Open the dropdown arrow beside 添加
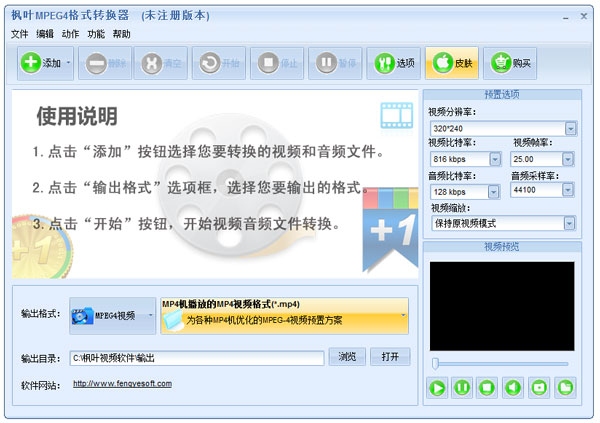Image resolution: width=600 pixels, height=423 pixels. 68,62
